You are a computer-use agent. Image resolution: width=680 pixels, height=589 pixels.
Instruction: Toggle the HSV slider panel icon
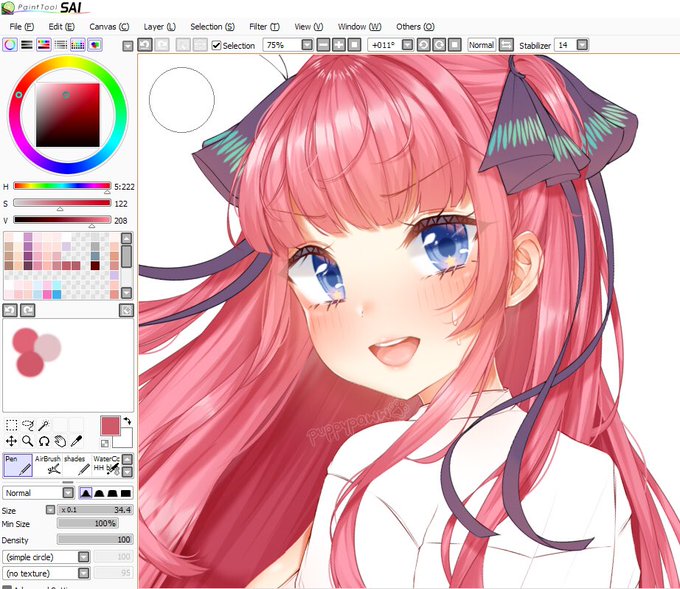tap(44, 45)
